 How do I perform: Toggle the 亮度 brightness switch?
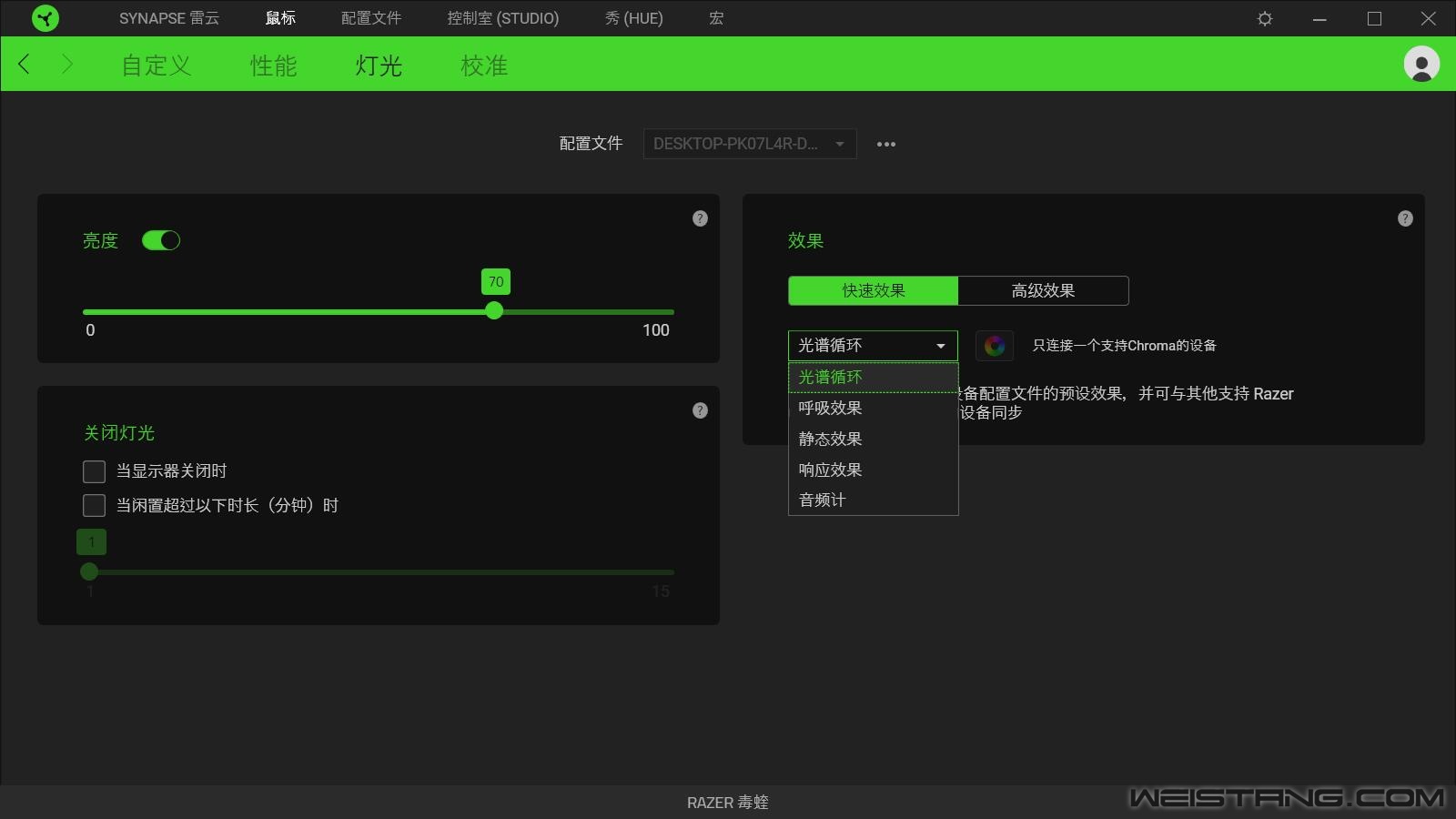(x=161, y=240)
